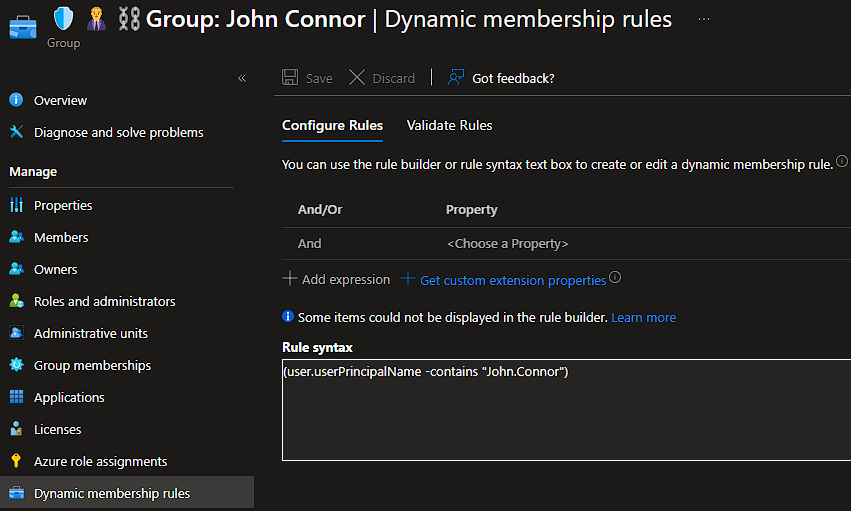Open the Choose a Property dropdown
The image size is (851, 511).
[507, 244]
